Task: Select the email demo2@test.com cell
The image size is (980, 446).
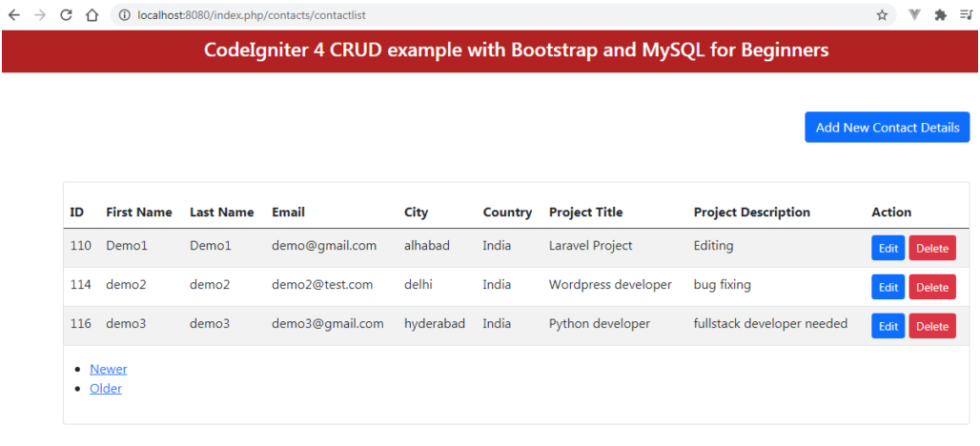Action: pos(322,285)
